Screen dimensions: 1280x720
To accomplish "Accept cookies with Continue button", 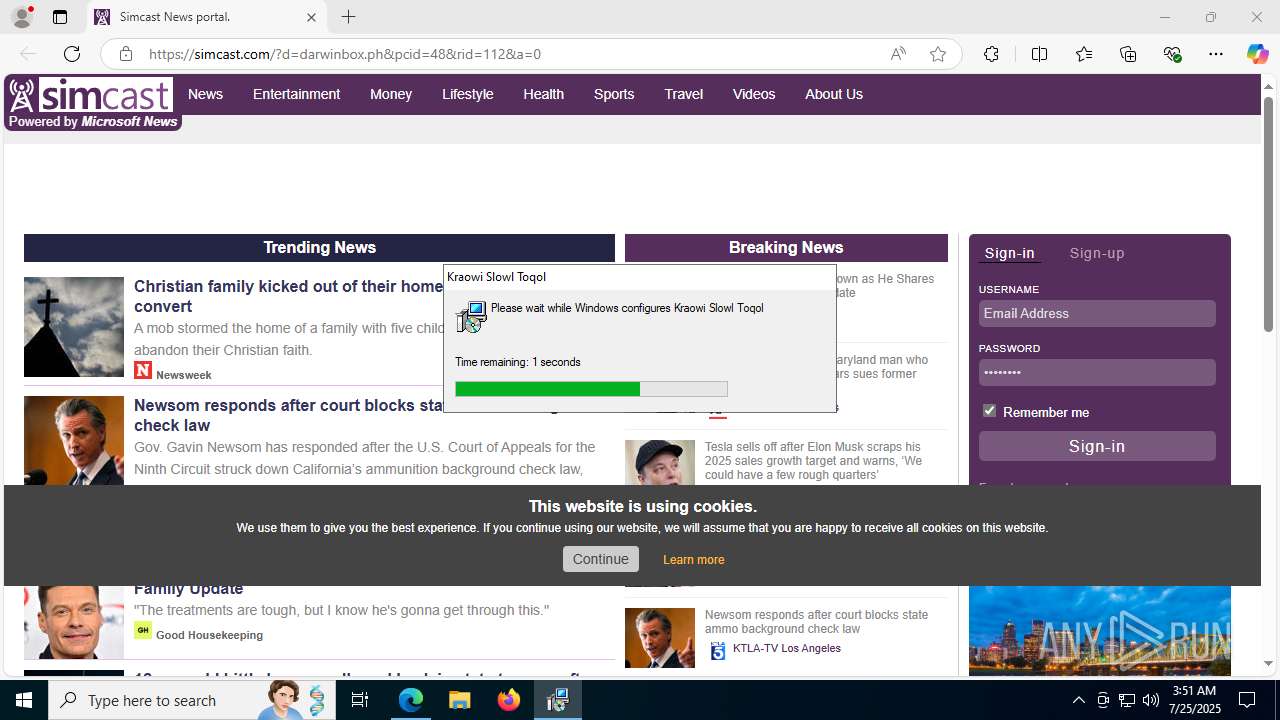I will pyautogui.click(x=600, y=559).
